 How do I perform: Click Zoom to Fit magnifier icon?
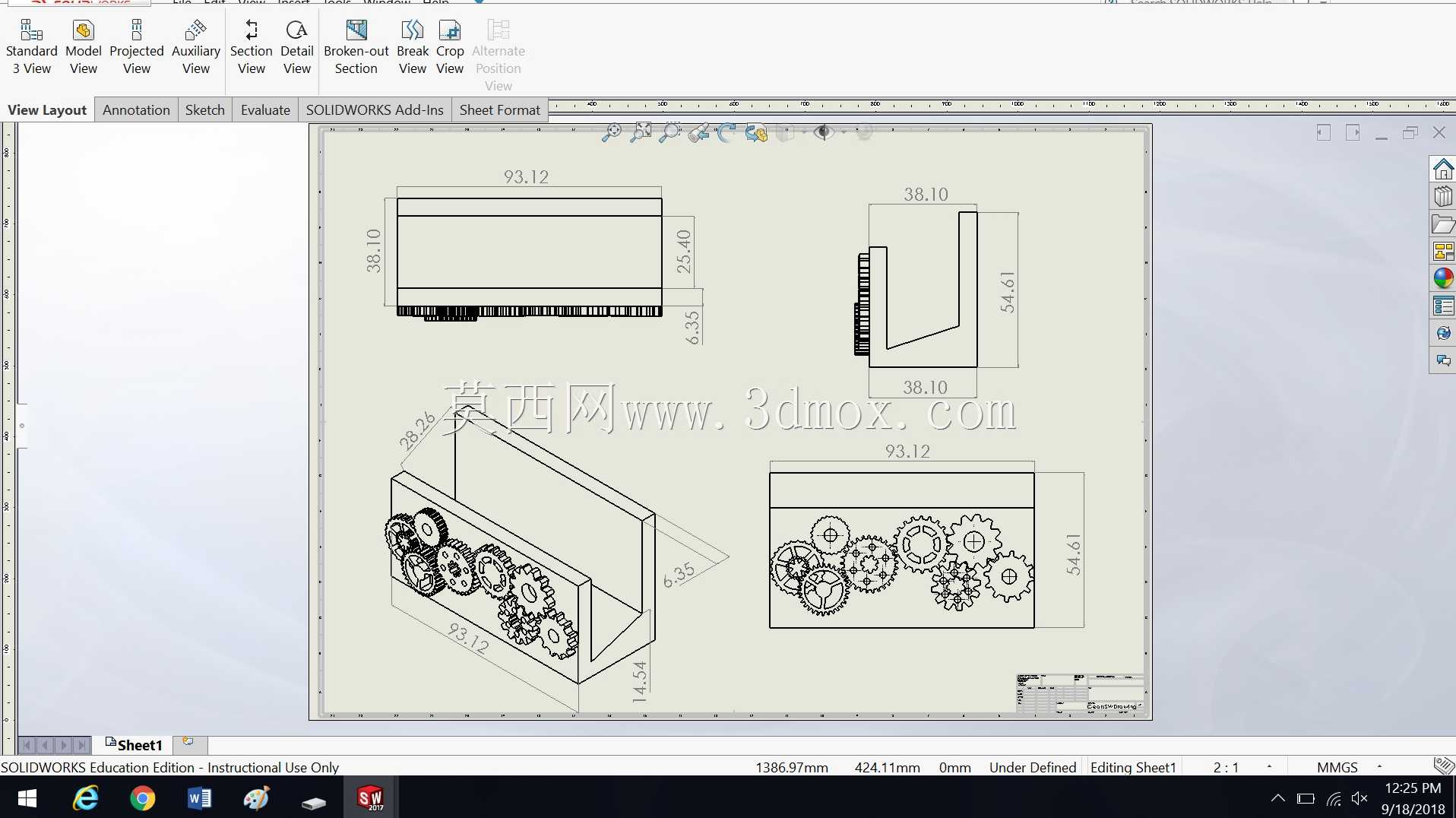[x=611, y=133]
